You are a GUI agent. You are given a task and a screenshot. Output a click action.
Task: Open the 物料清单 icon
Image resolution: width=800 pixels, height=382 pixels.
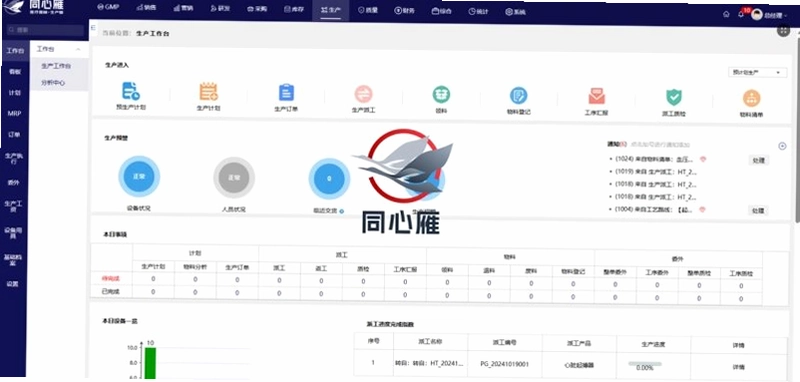tap(751, 98)
